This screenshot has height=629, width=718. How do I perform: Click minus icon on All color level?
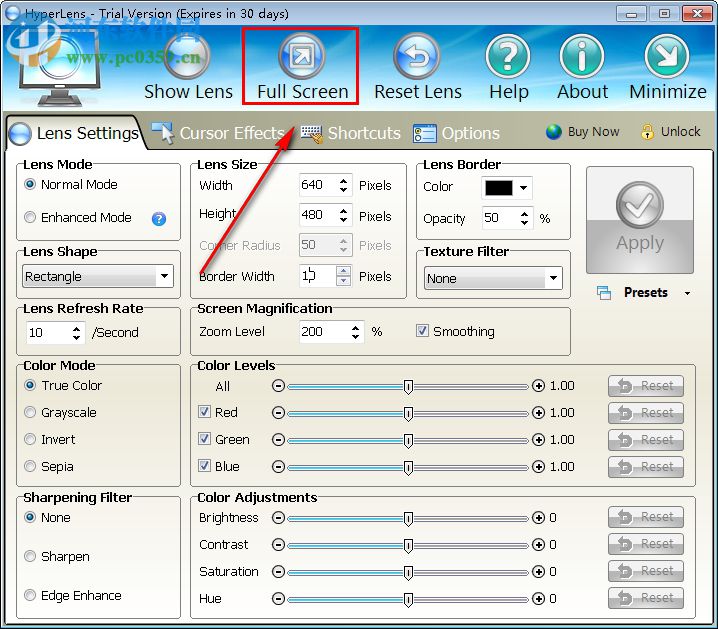point(278,386)
